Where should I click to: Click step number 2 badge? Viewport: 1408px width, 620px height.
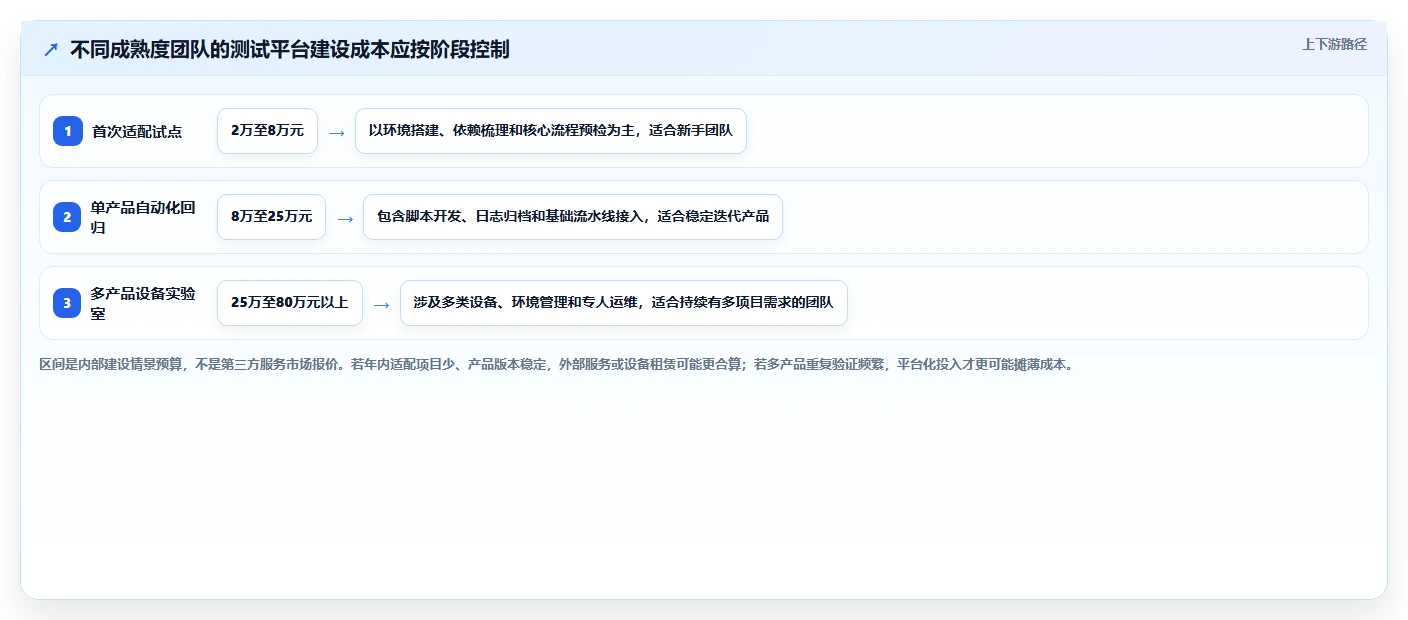(68, 217)
